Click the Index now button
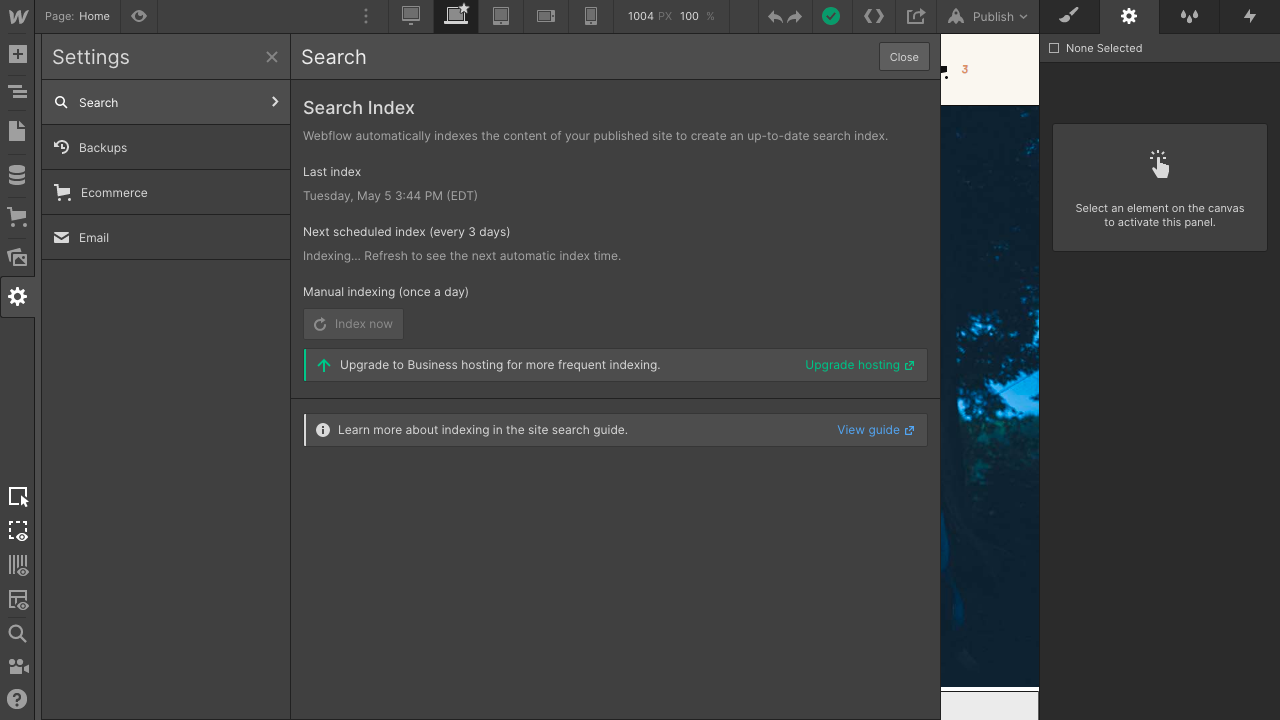 (354, 324)
